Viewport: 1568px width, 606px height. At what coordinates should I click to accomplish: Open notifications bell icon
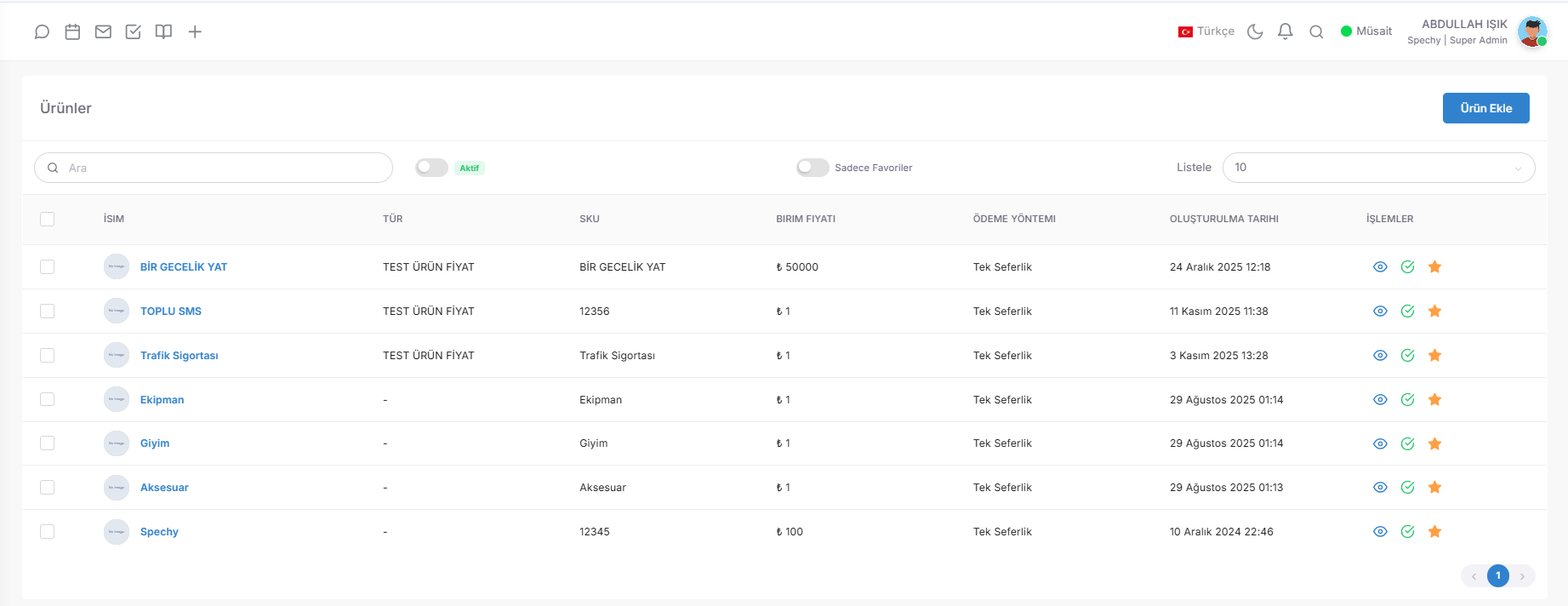(1286, 31)
